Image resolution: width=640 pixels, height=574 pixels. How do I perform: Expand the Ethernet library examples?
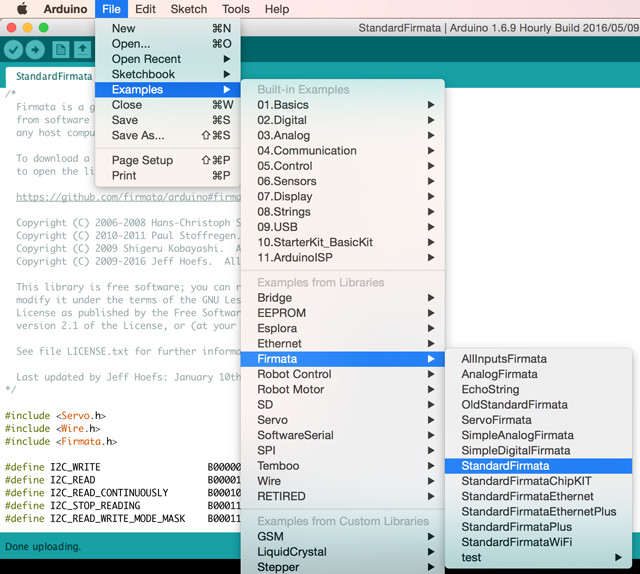pyautogui.click(x=343, y=344)
